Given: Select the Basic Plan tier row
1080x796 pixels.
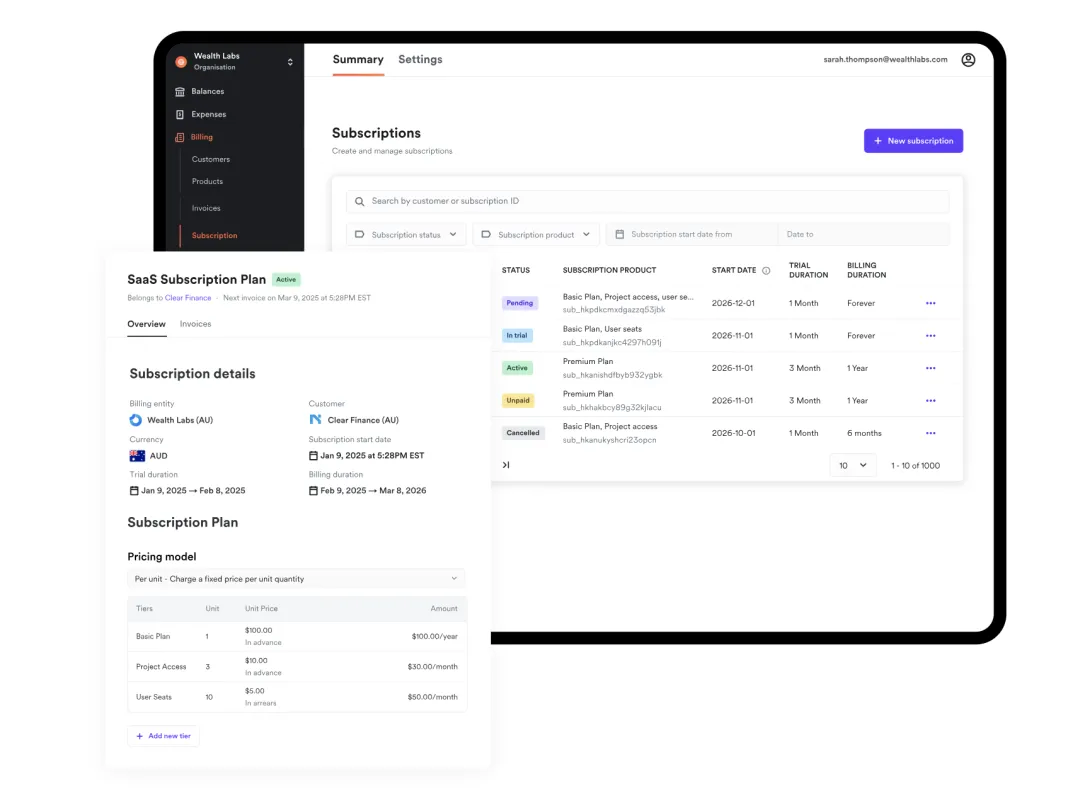Looking at the screenshot, I should pos(297,636).
